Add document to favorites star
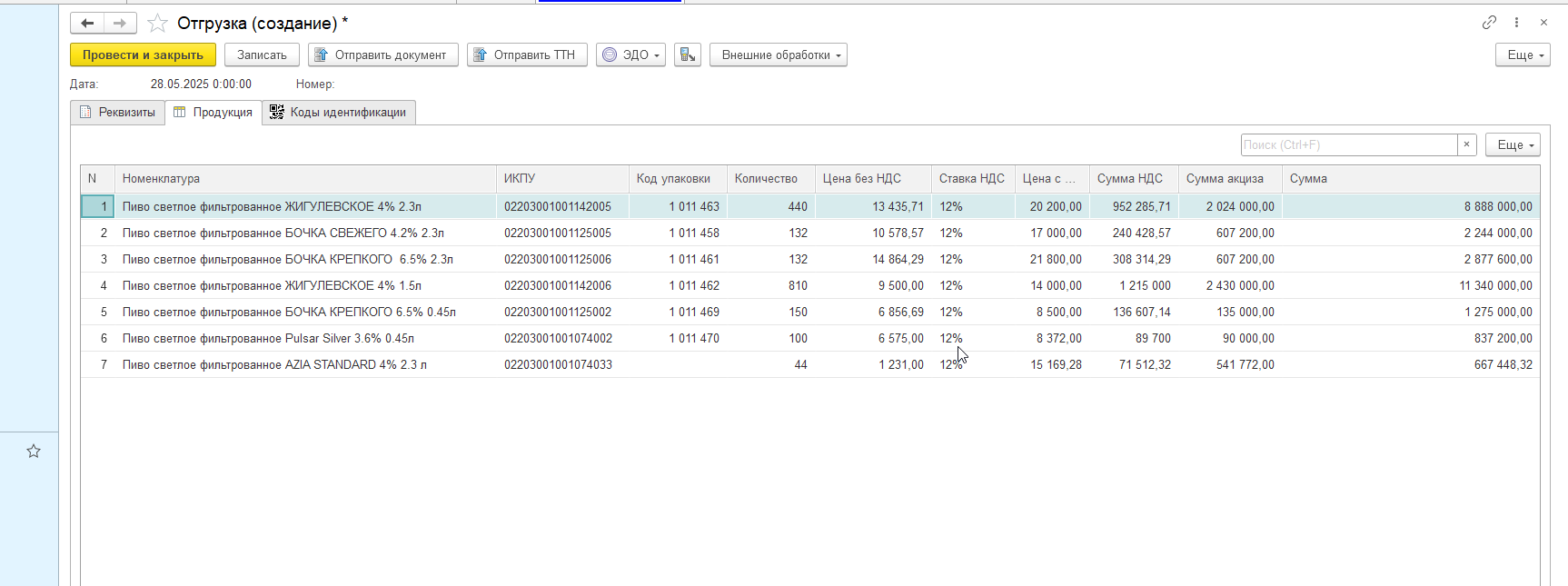The image size is (1568, 586). point(157,24)
